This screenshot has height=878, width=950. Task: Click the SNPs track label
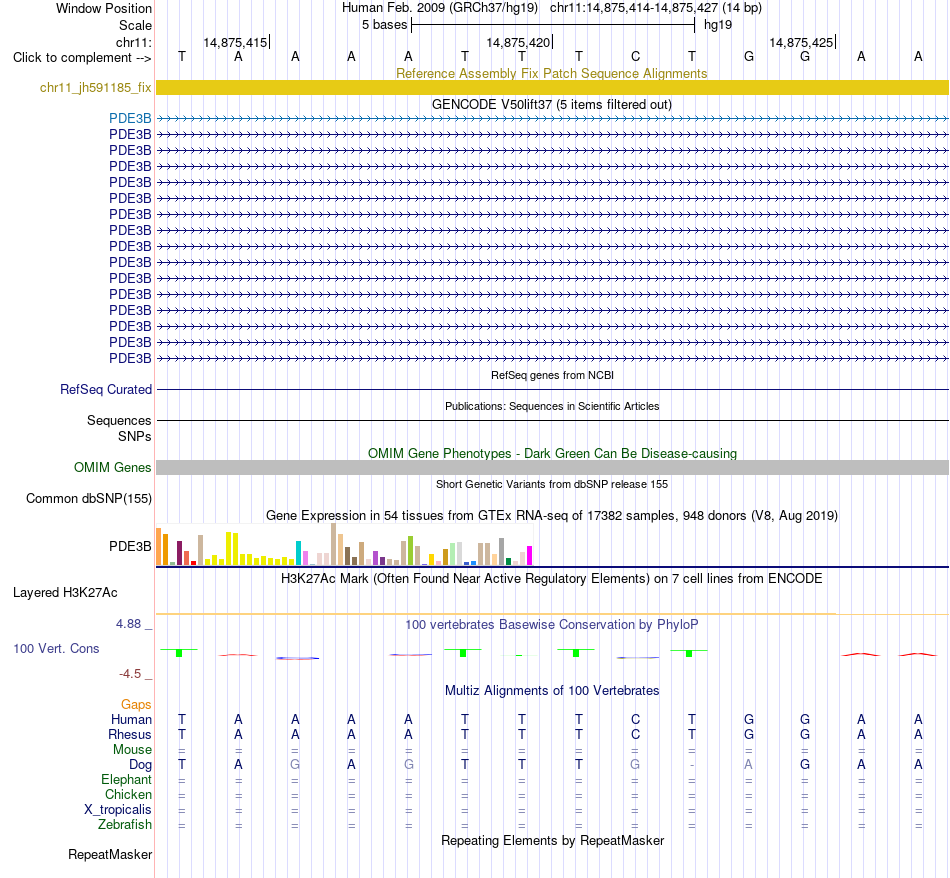pyautogui.click(x=135, y=436)
